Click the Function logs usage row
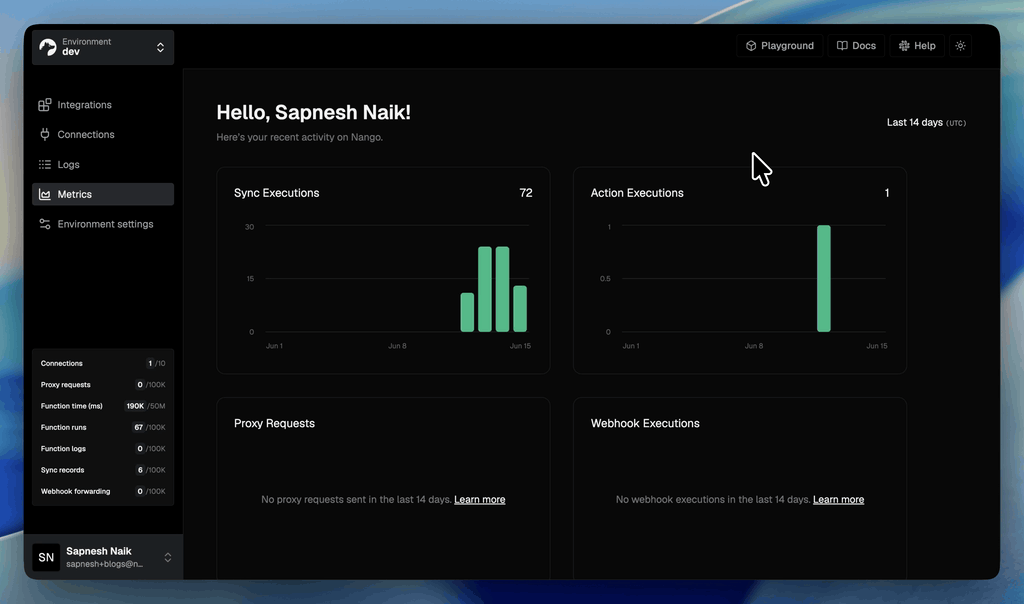Screen dimensions: 1024x604 click(103, 449)
